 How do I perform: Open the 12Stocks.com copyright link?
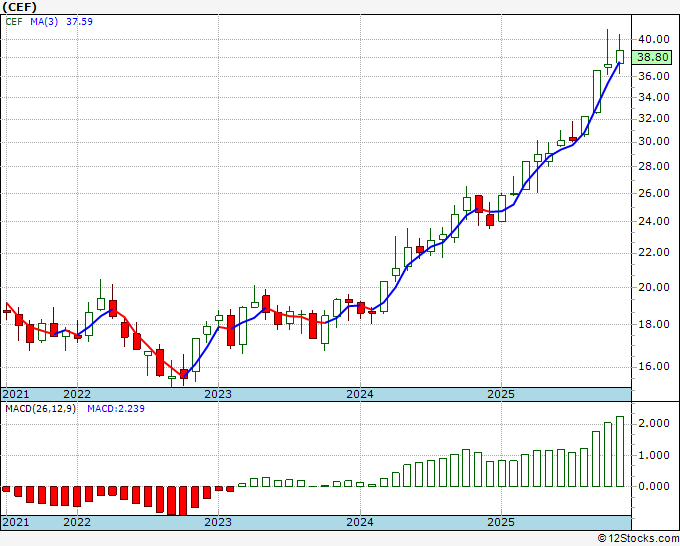click(638, 538)
